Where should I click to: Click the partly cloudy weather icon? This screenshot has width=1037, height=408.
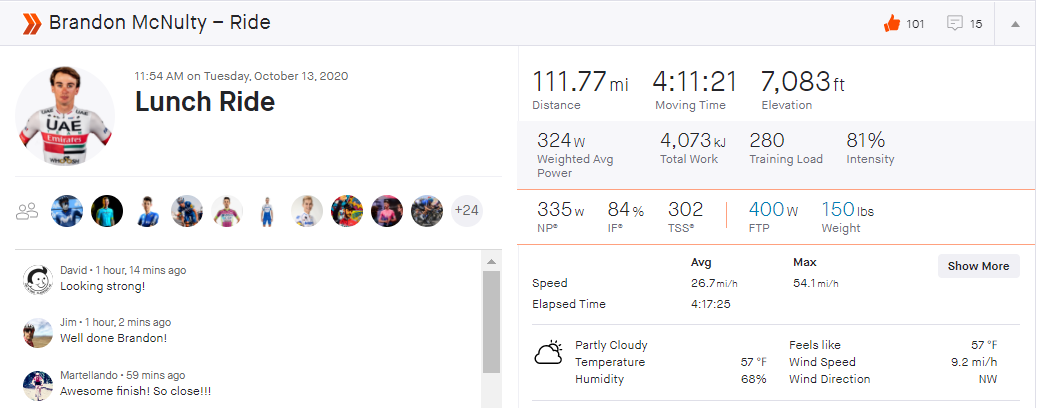pyautogui.click(x=548, y=353)
